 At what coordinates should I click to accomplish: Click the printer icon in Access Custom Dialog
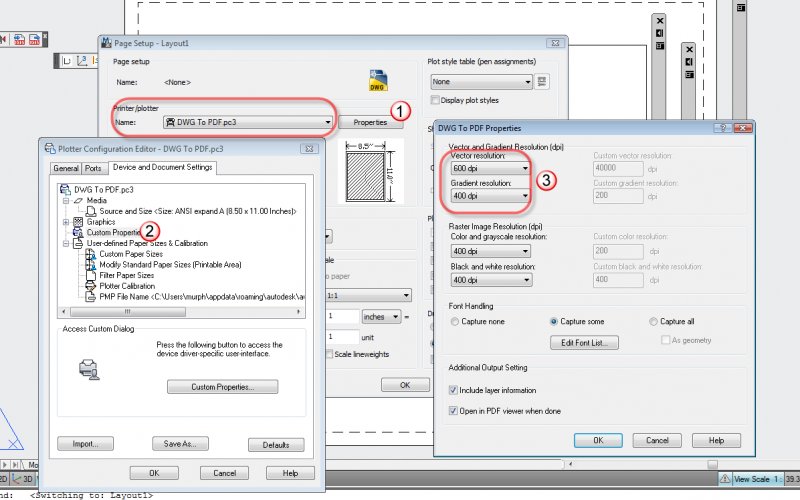[x=89, y=369]
